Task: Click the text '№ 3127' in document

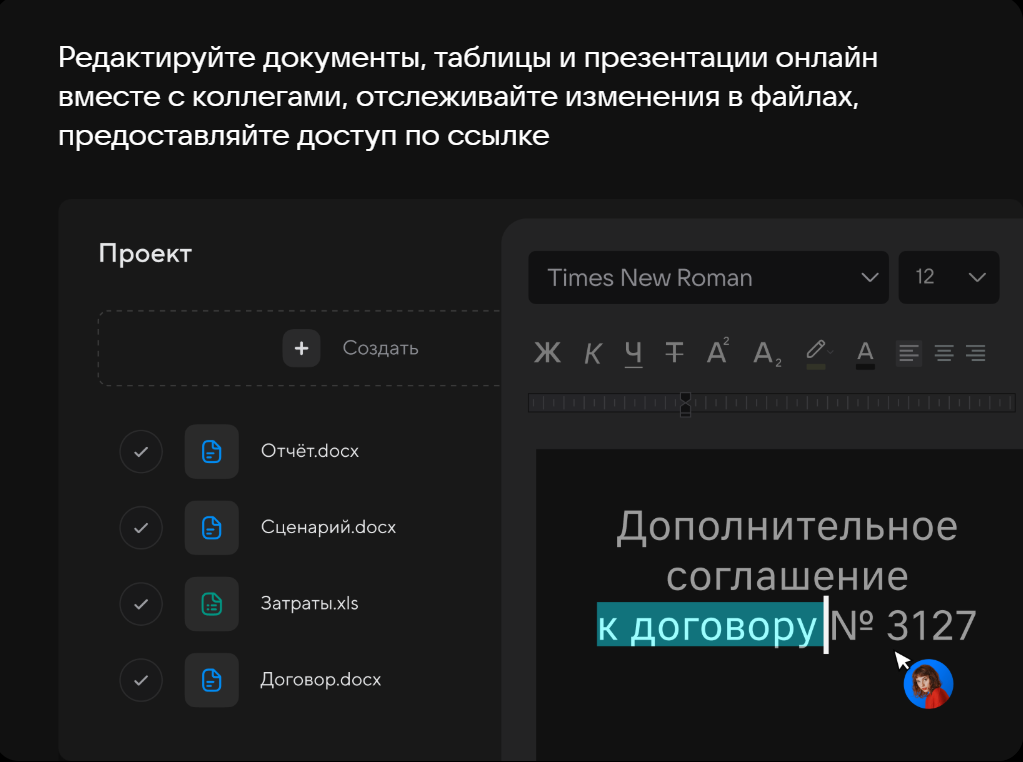Action: pyautogui.click(x=904, y=626)
